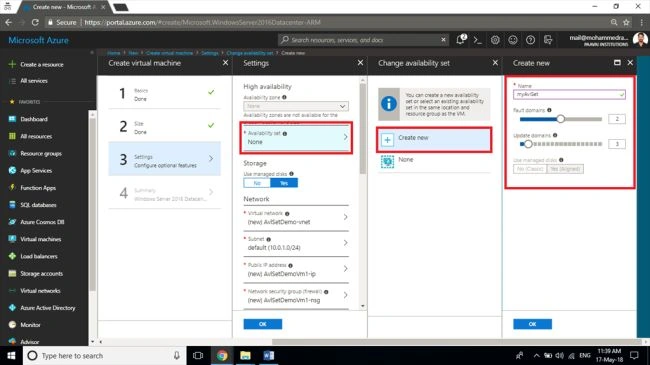Open All services list

(x=34, y=81)
